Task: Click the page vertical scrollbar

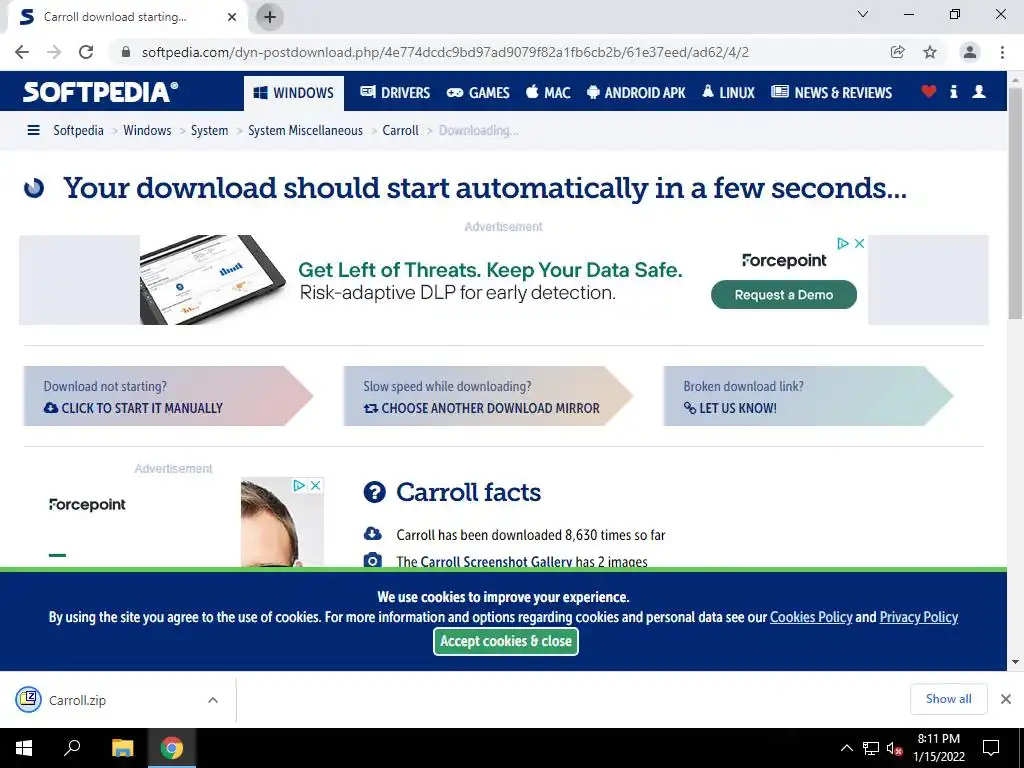Action: pos(1015,202)
